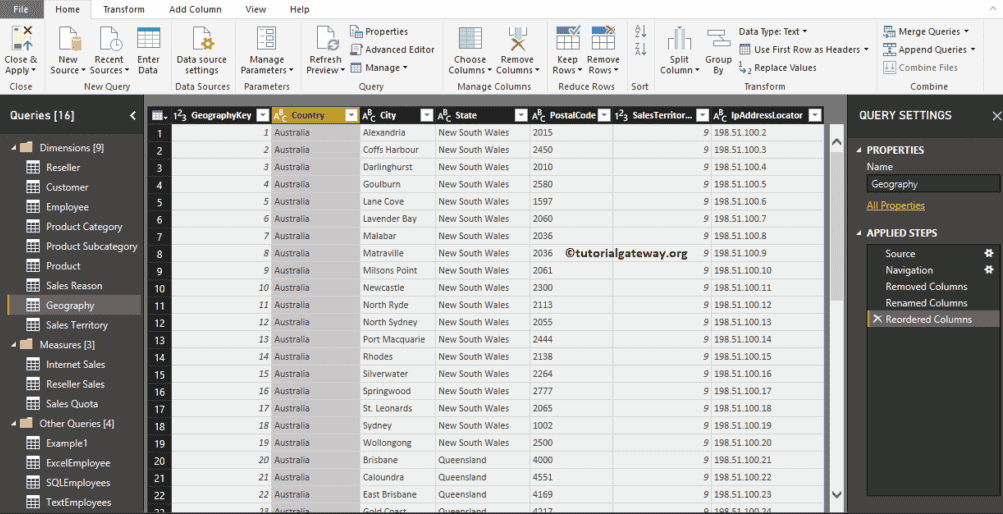The width and height of the screenshot is (1003, 514).
Task: Click the Close & Apply icon
Action: tap(20, 40)
